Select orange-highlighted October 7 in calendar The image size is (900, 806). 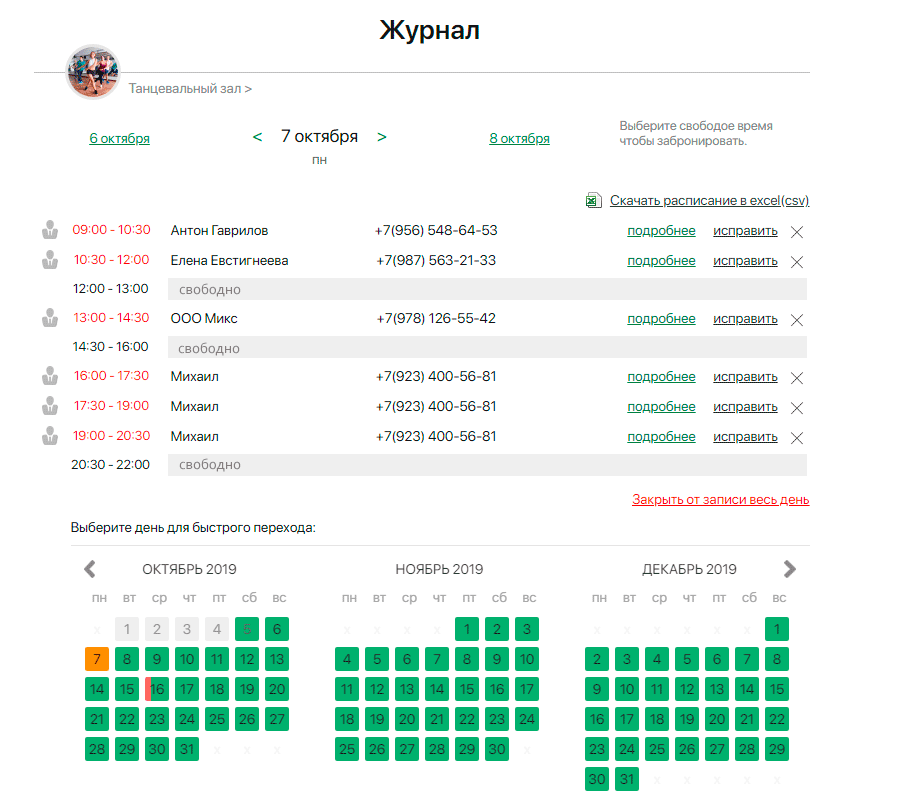(x=97, y=659)
